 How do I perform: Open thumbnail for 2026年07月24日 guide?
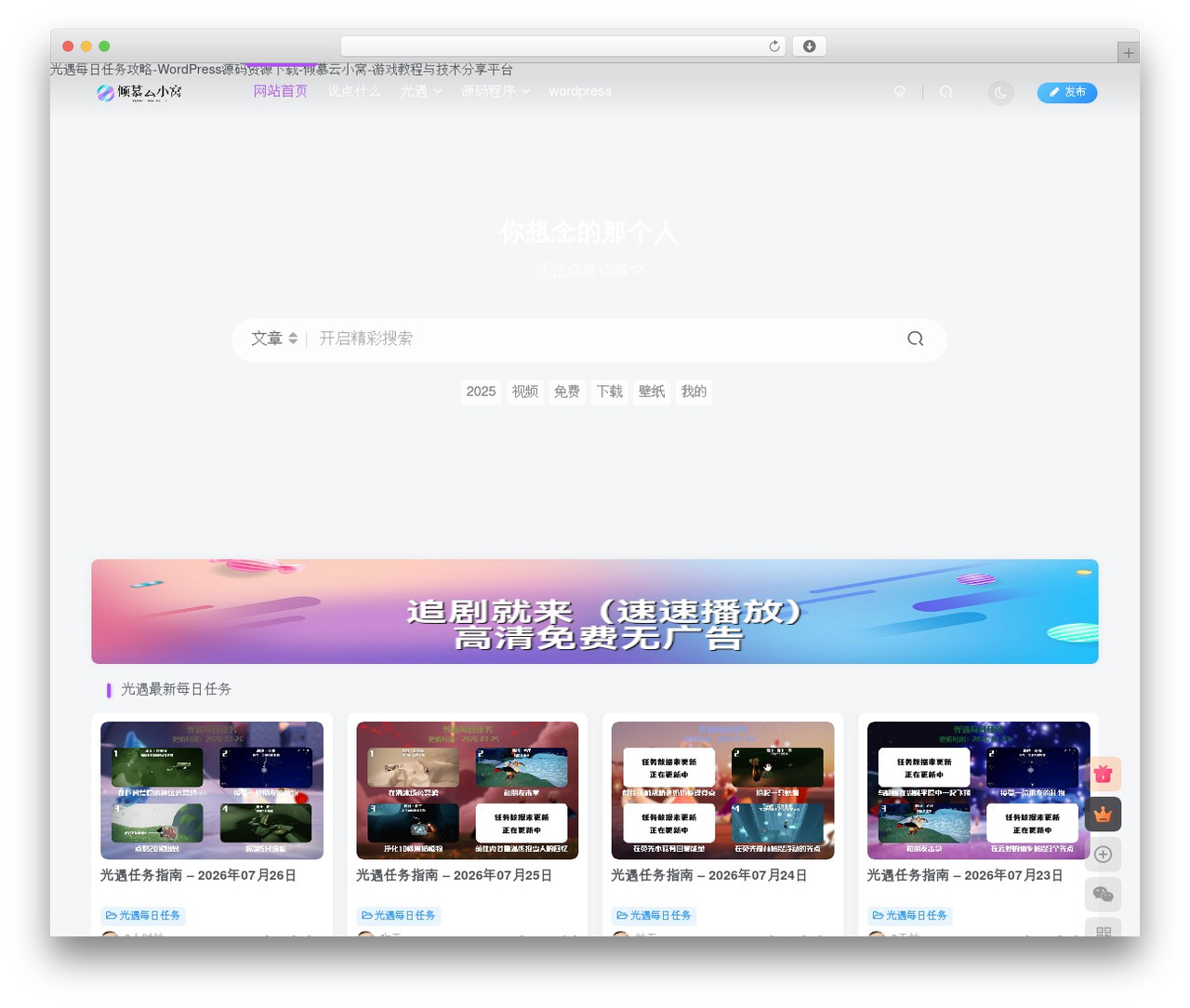pyautogui.click(x=722, y=790)
